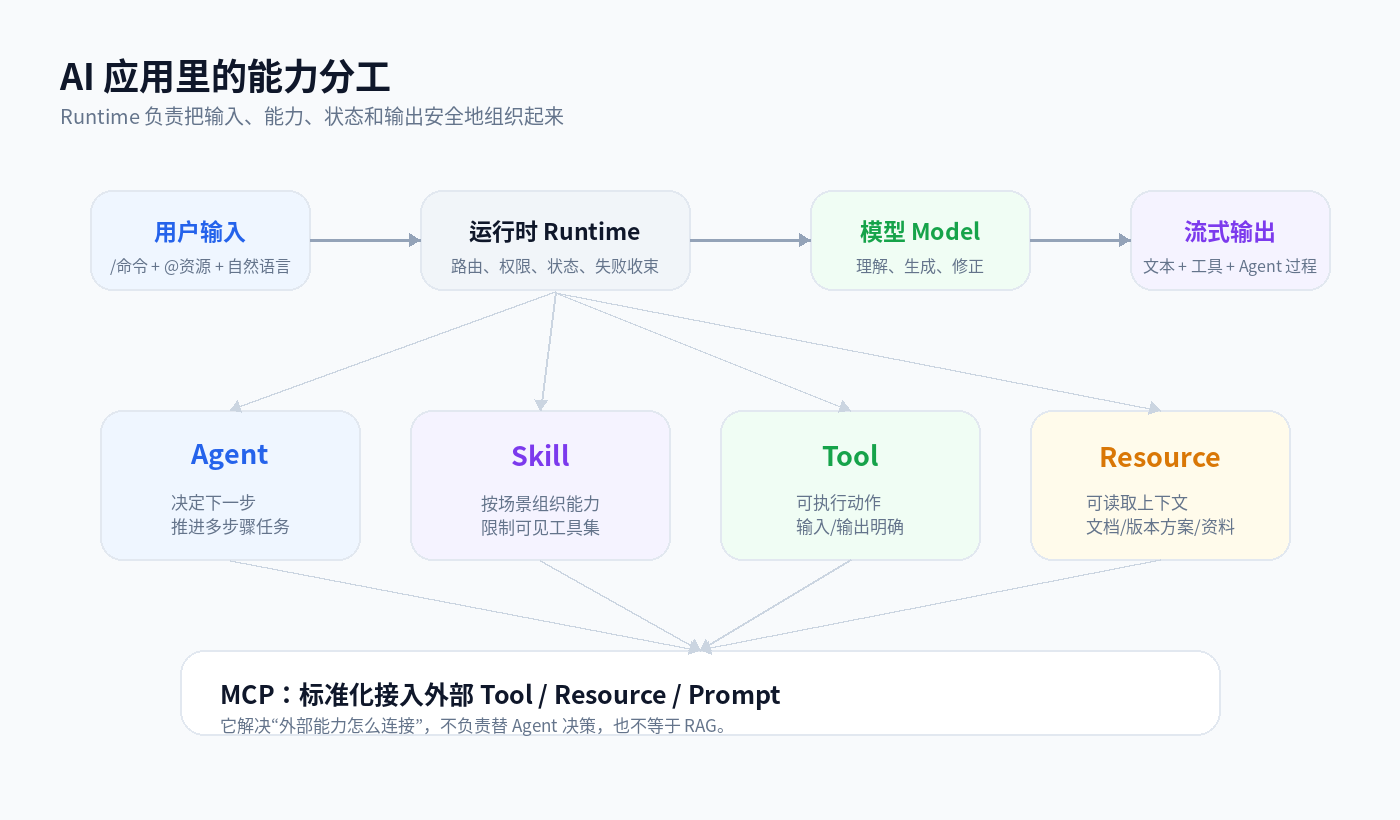Select the 'MCP：标准化接入外部' heading
The width and height of the screenshot is (1400, 820).
coord(500,694)
